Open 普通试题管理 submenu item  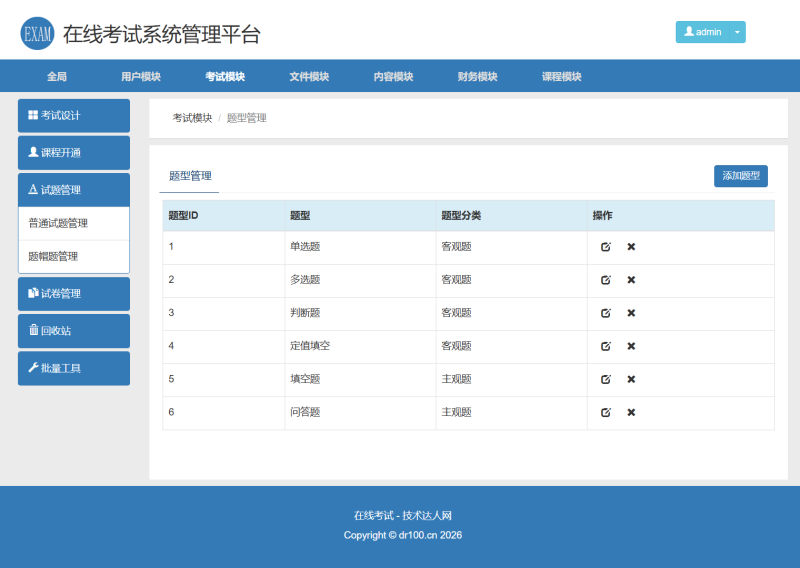(x=74, y=224)
